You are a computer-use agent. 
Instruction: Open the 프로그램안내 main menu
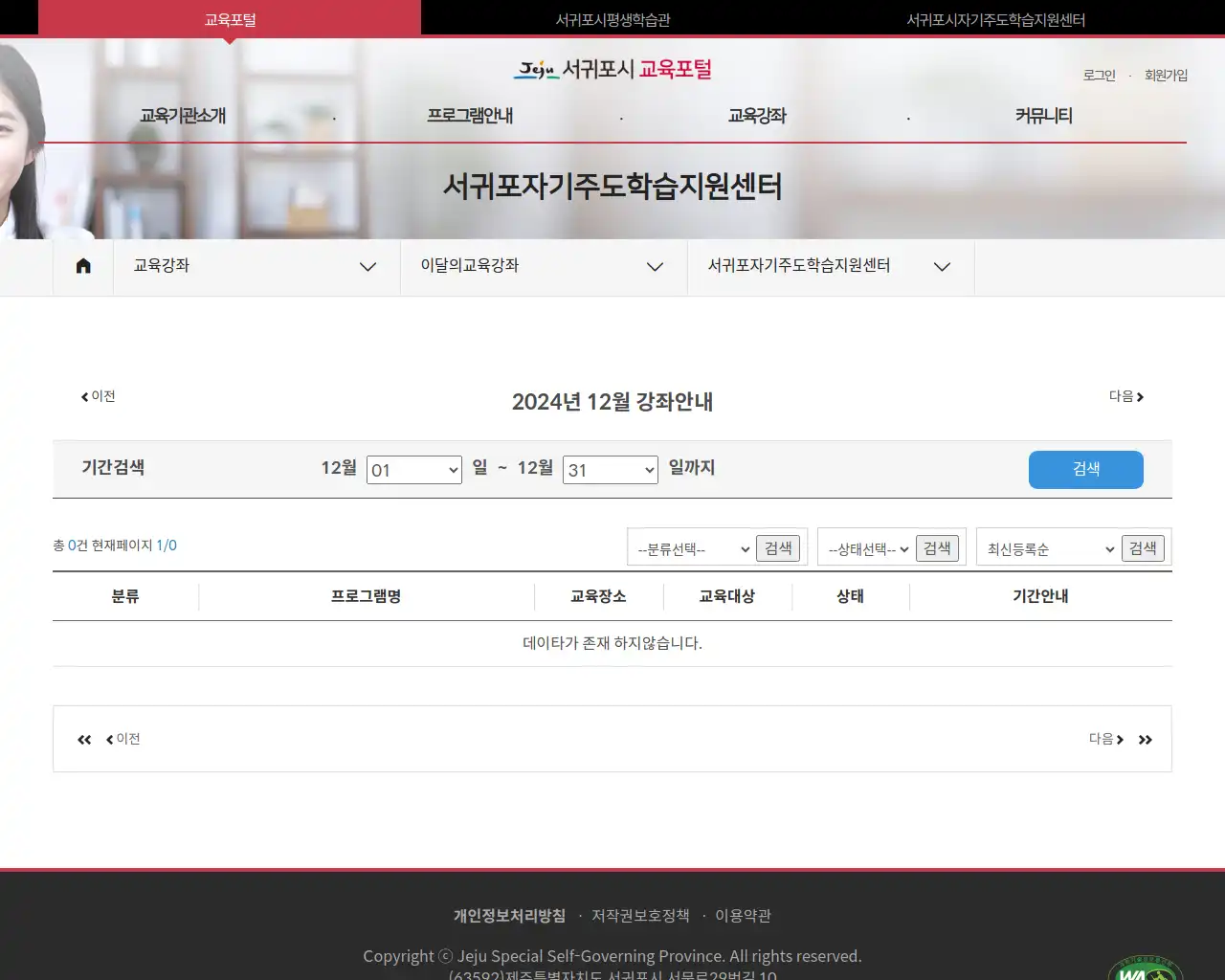[x=470, y=116]
